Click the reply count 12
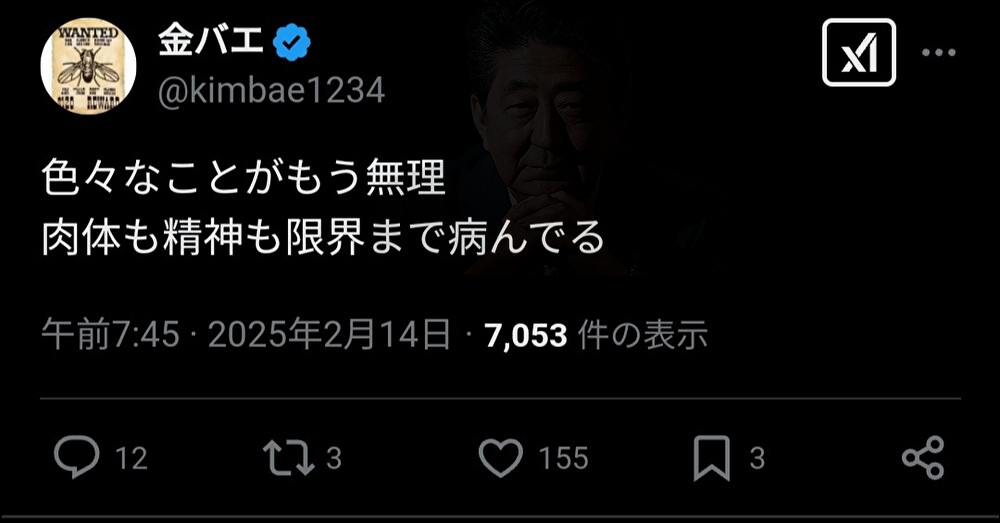Screen dimensions: 1000x523 click(x=131, y=458)
